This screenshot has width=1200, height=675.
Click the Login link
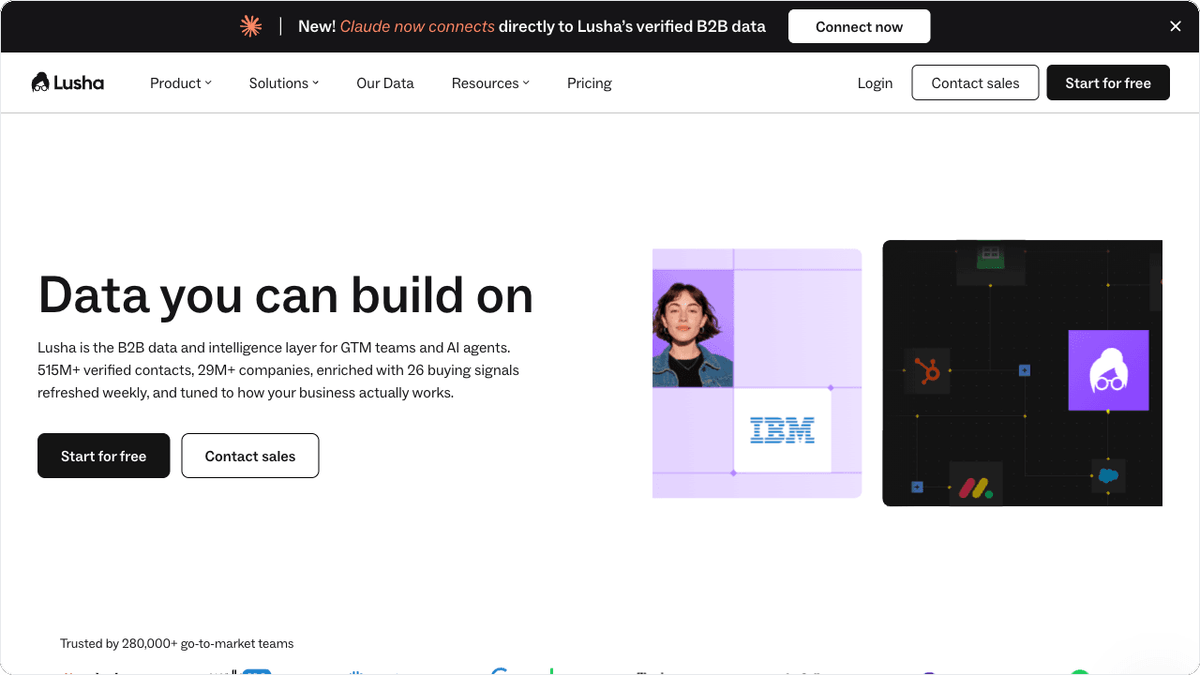point(875,83)
